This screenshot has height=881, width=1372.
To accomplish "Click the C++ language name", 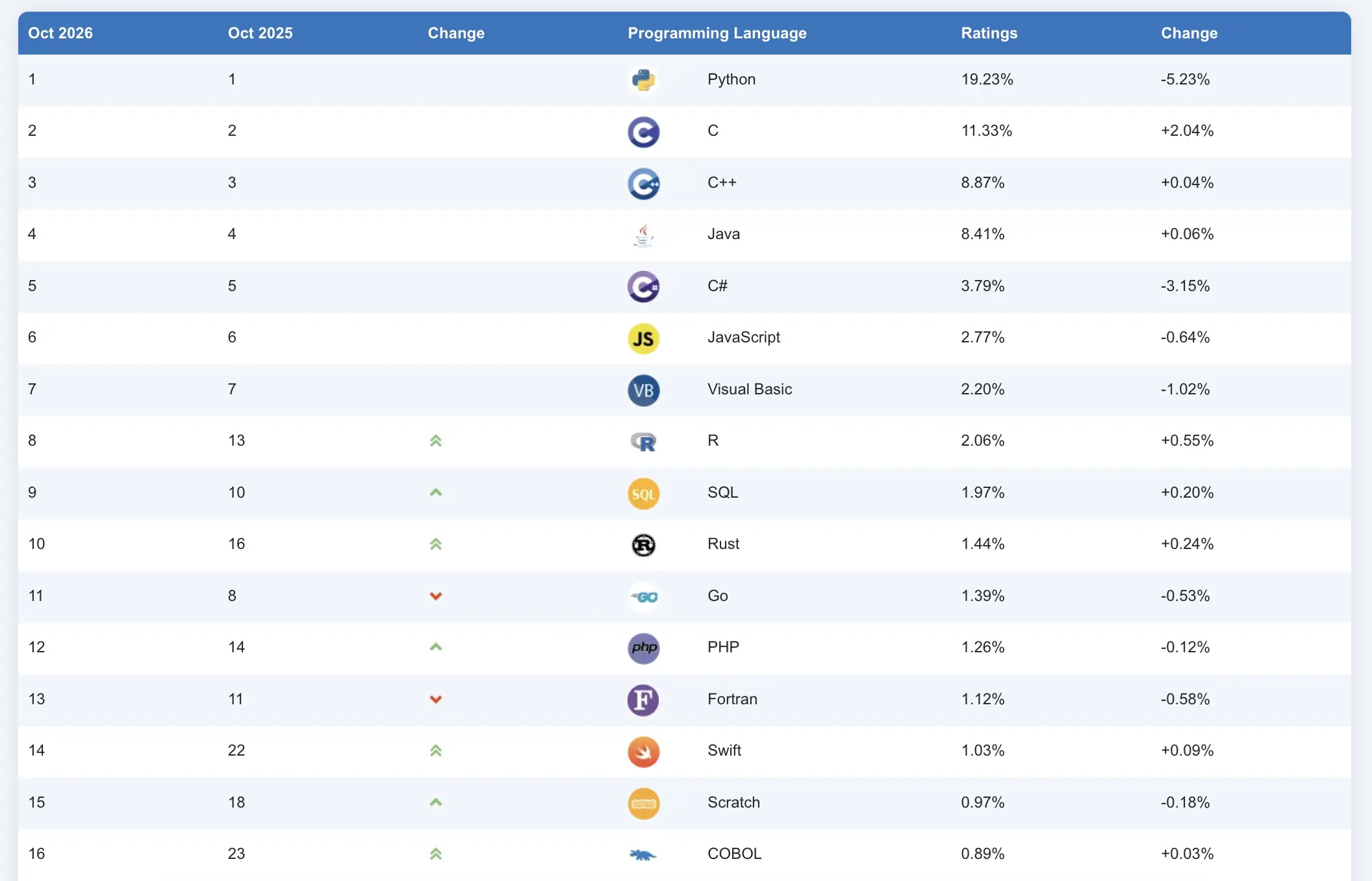I will (721, 183).
